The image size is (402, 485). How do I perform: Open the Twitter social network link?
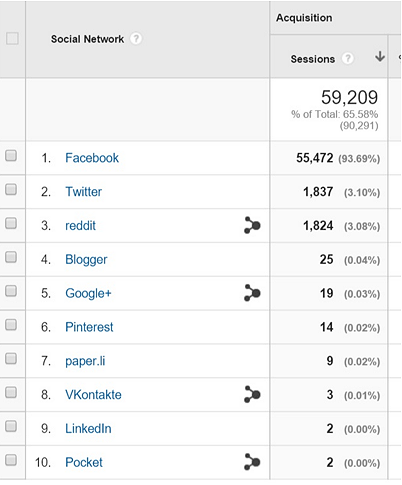point(83,192)
